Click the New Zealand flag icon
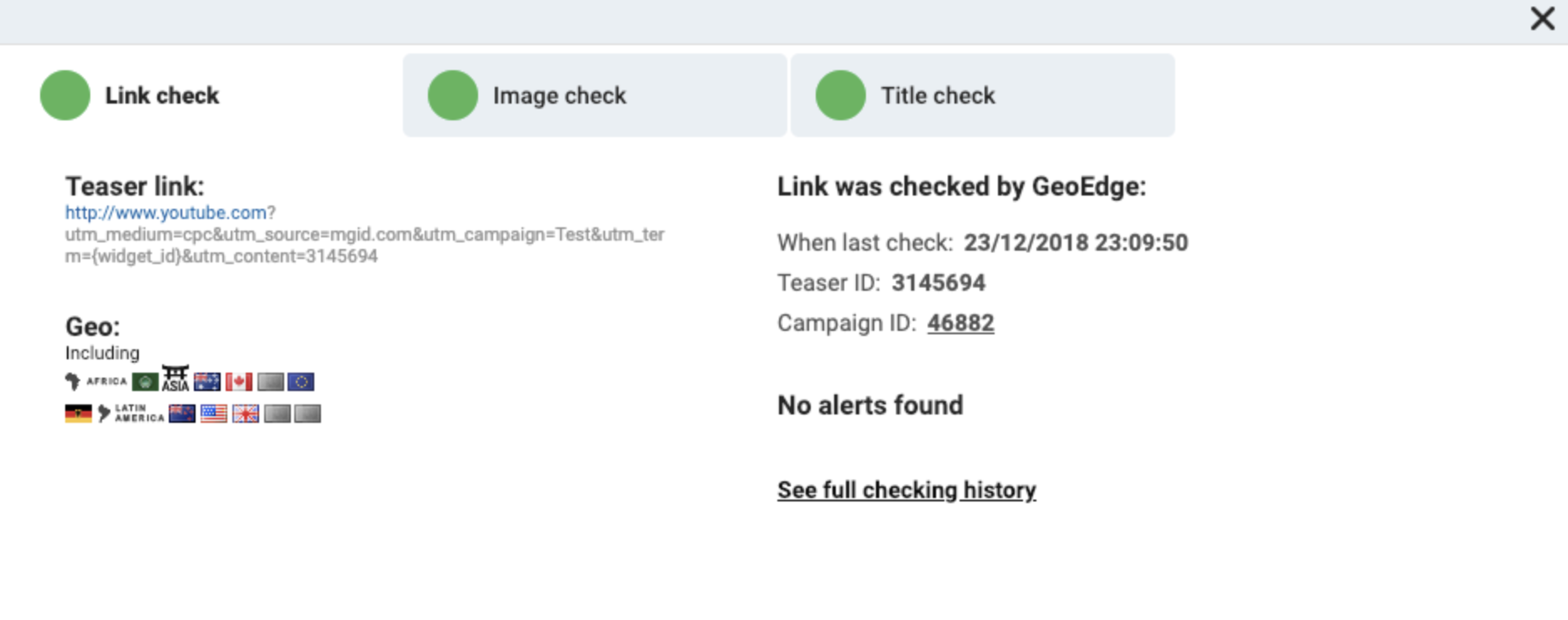This screenshot has width=1568, height=620. click(x=182, y=414)
